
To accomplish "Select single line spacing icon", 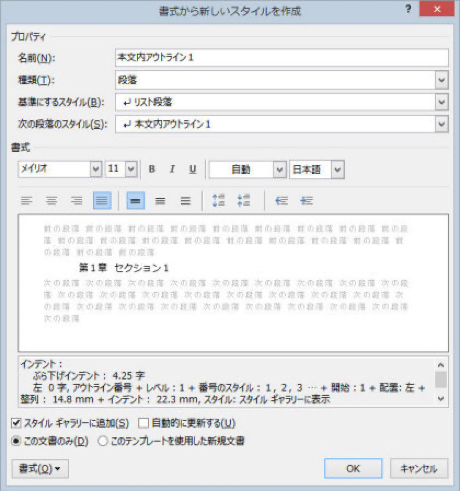I will 136,201.
